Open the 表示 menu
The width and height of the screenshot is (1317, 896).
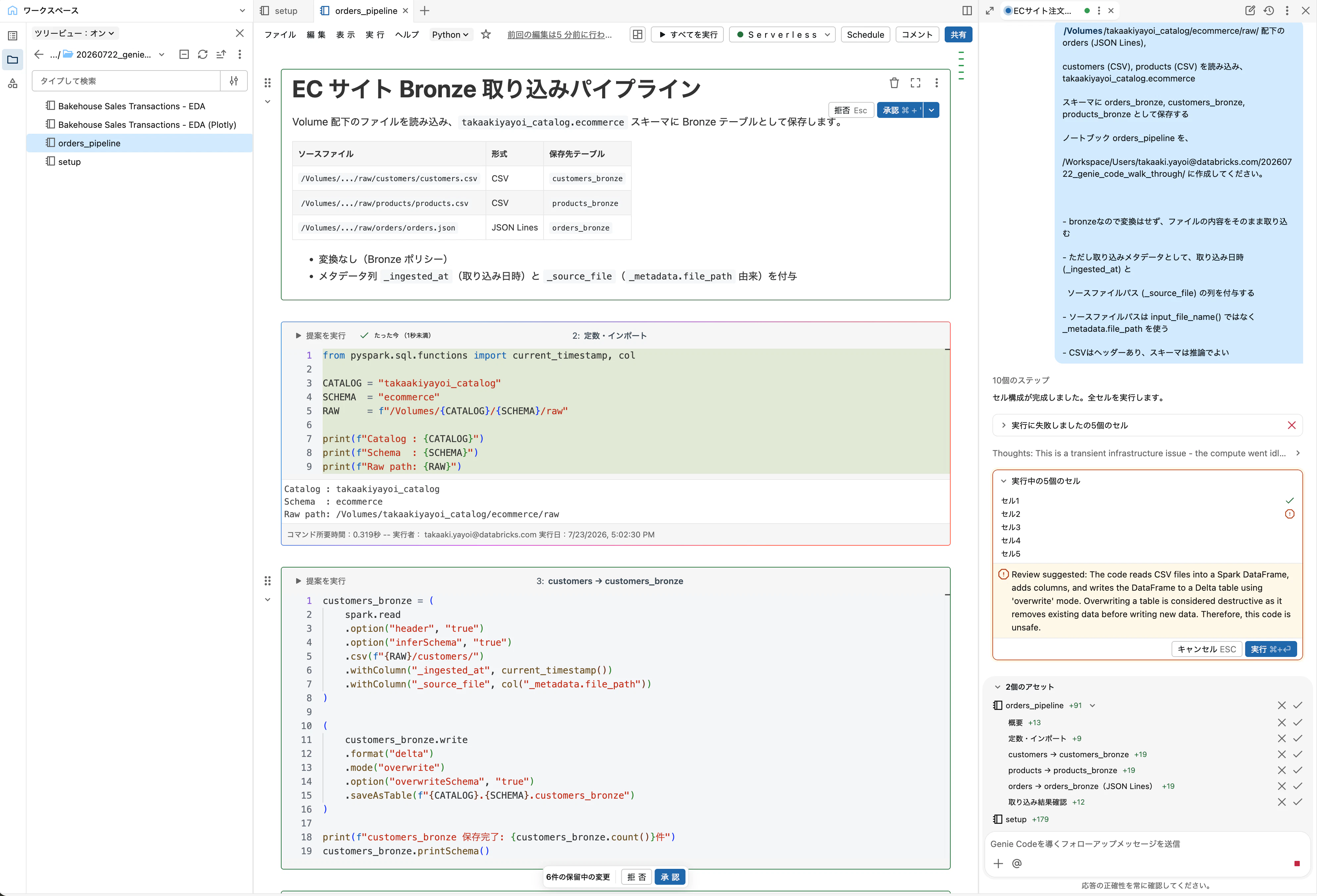click(x=346, y=34)
